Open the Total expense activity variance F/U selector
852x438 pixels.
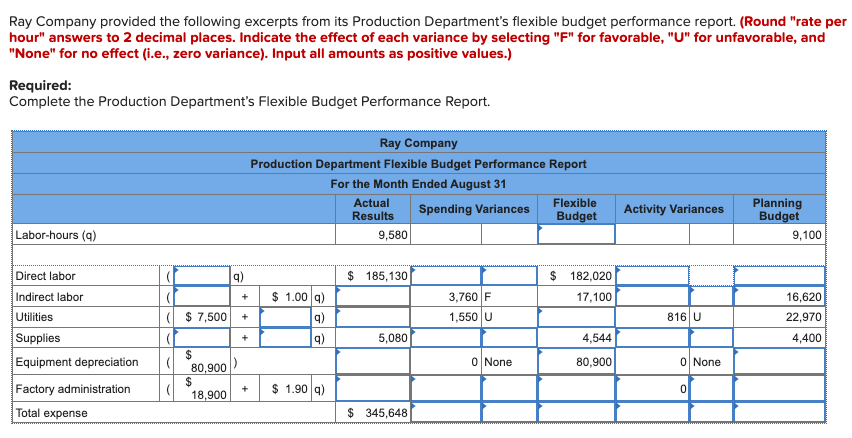tap(711, 412)
